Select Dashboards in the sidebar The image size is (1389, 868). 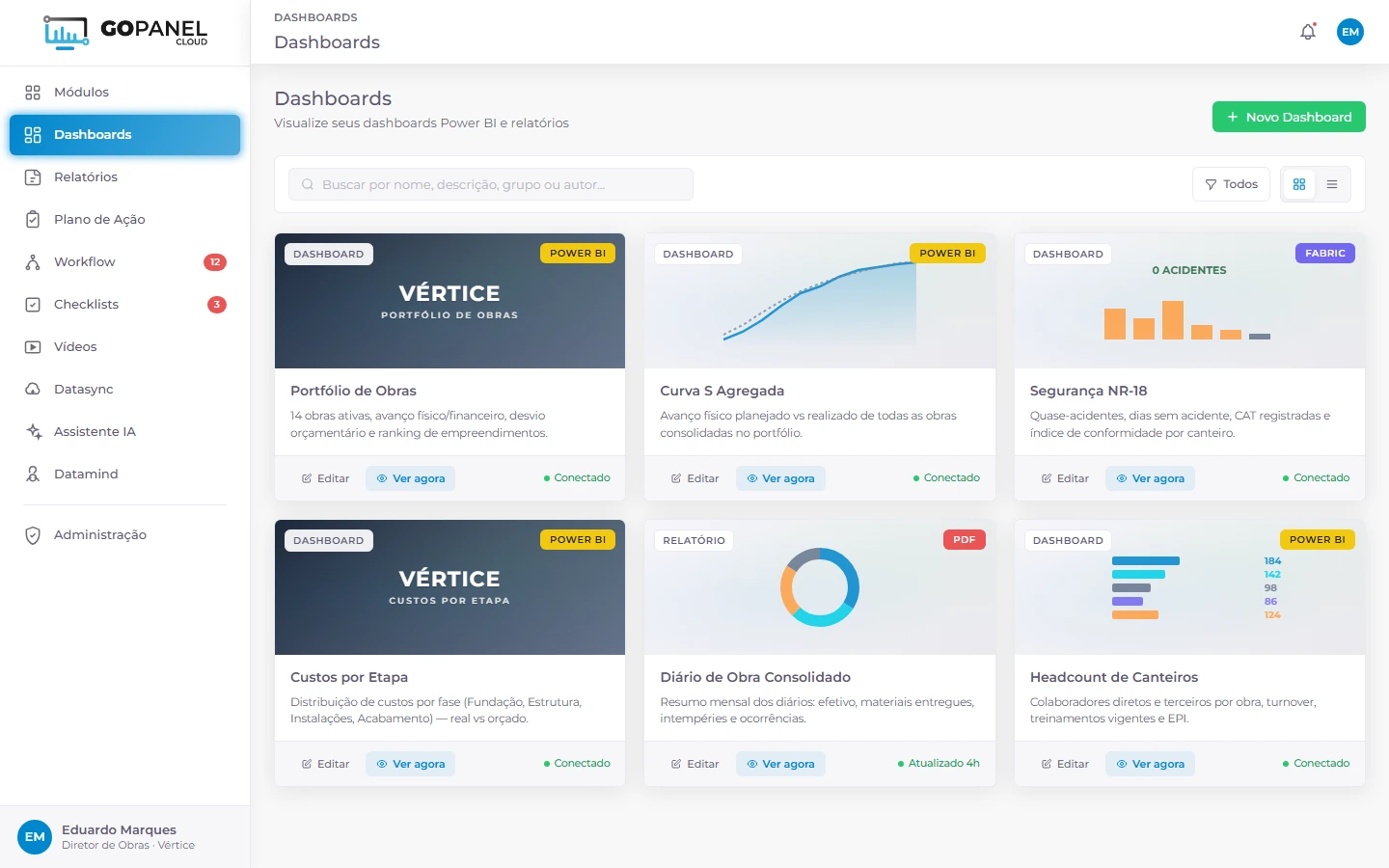point(124,135)
